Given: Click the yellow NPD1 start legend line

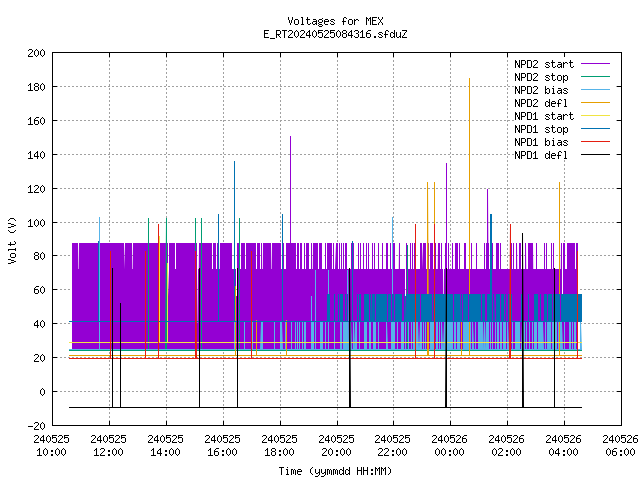Looking at the screenshot, I should tap(596, 116).
